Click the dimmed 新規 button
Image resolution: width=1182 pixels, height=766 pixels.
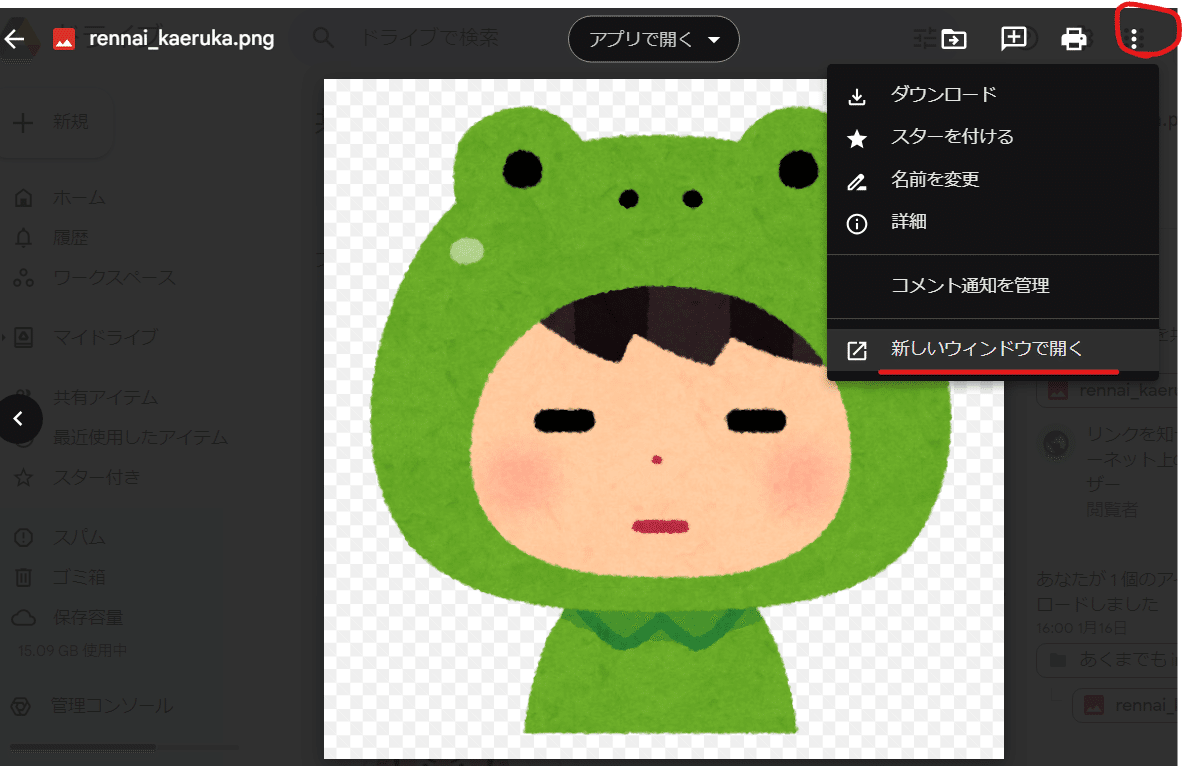click(55, 122)
